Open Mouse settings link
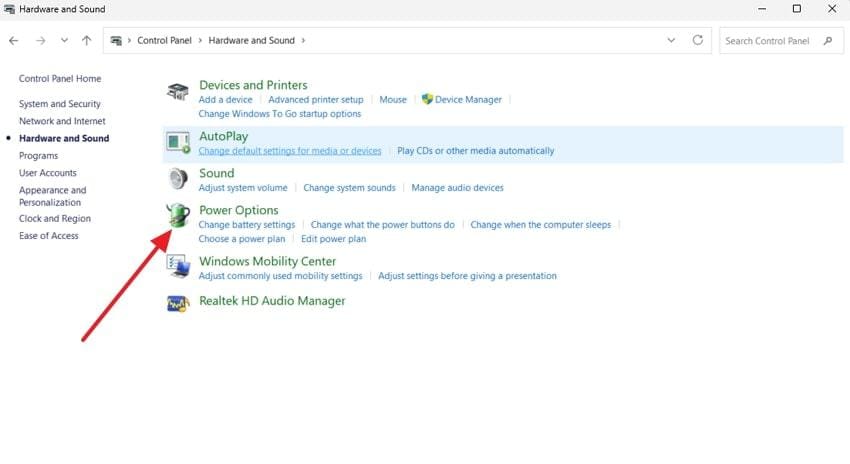This screenshot has height=464, width=850. click(393, 100)
